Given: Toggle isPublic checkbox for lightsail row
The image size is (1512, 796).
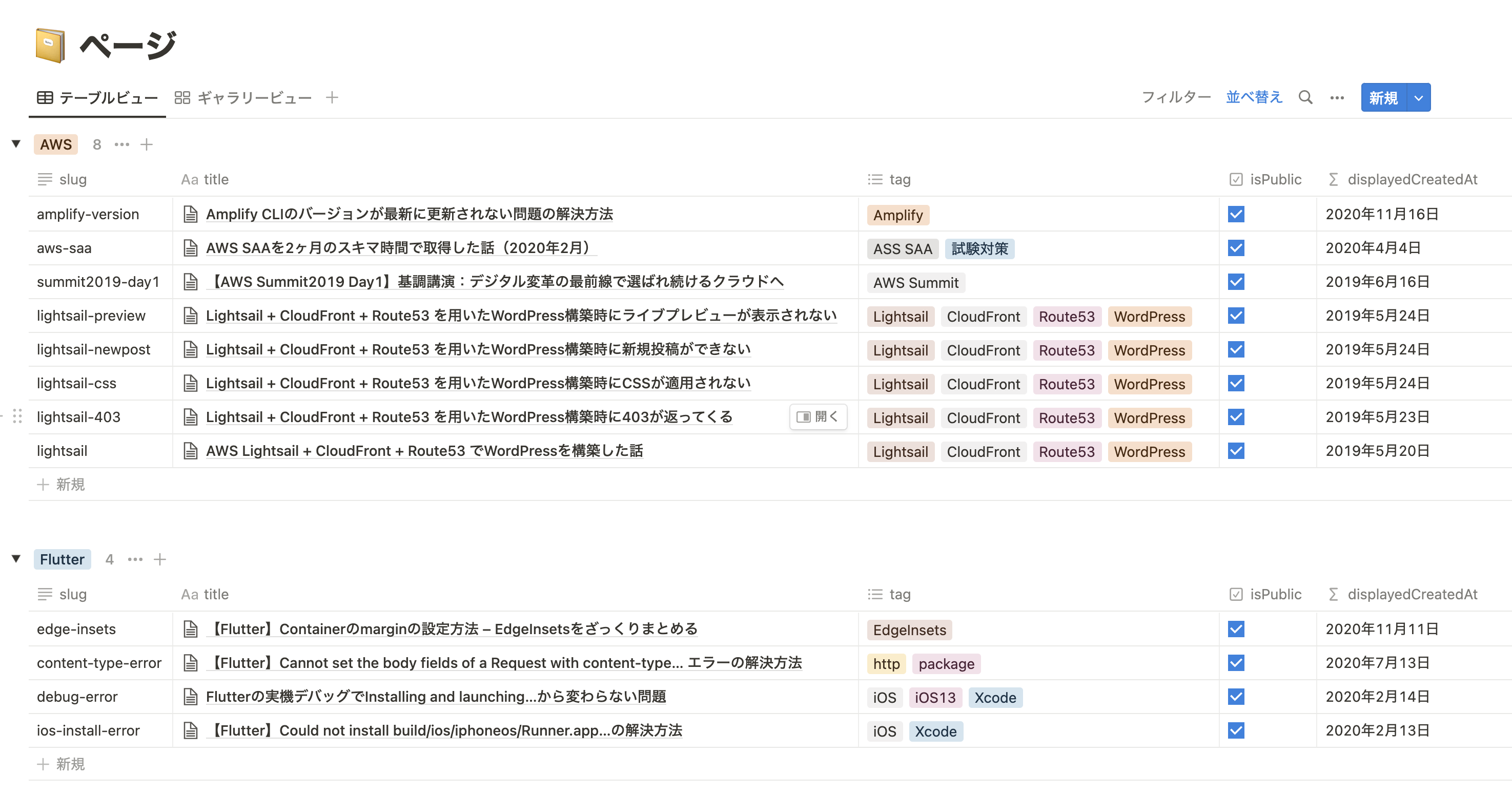Looking at the screenshot, I should 1236,450.
